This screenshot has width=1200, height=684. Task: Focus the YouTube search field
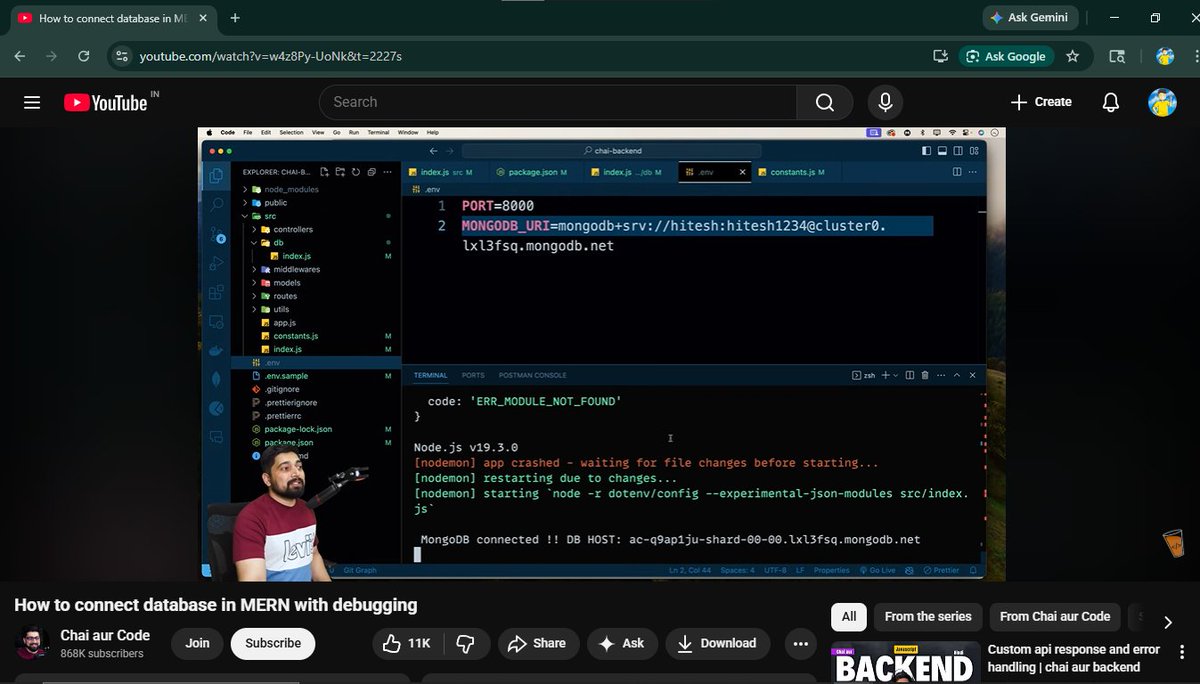[558, 102]
